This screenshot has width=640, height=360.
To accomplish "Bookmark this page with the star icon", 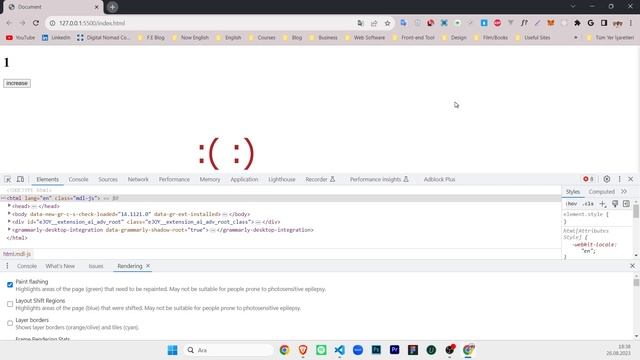I will click(x=387, y=23).
